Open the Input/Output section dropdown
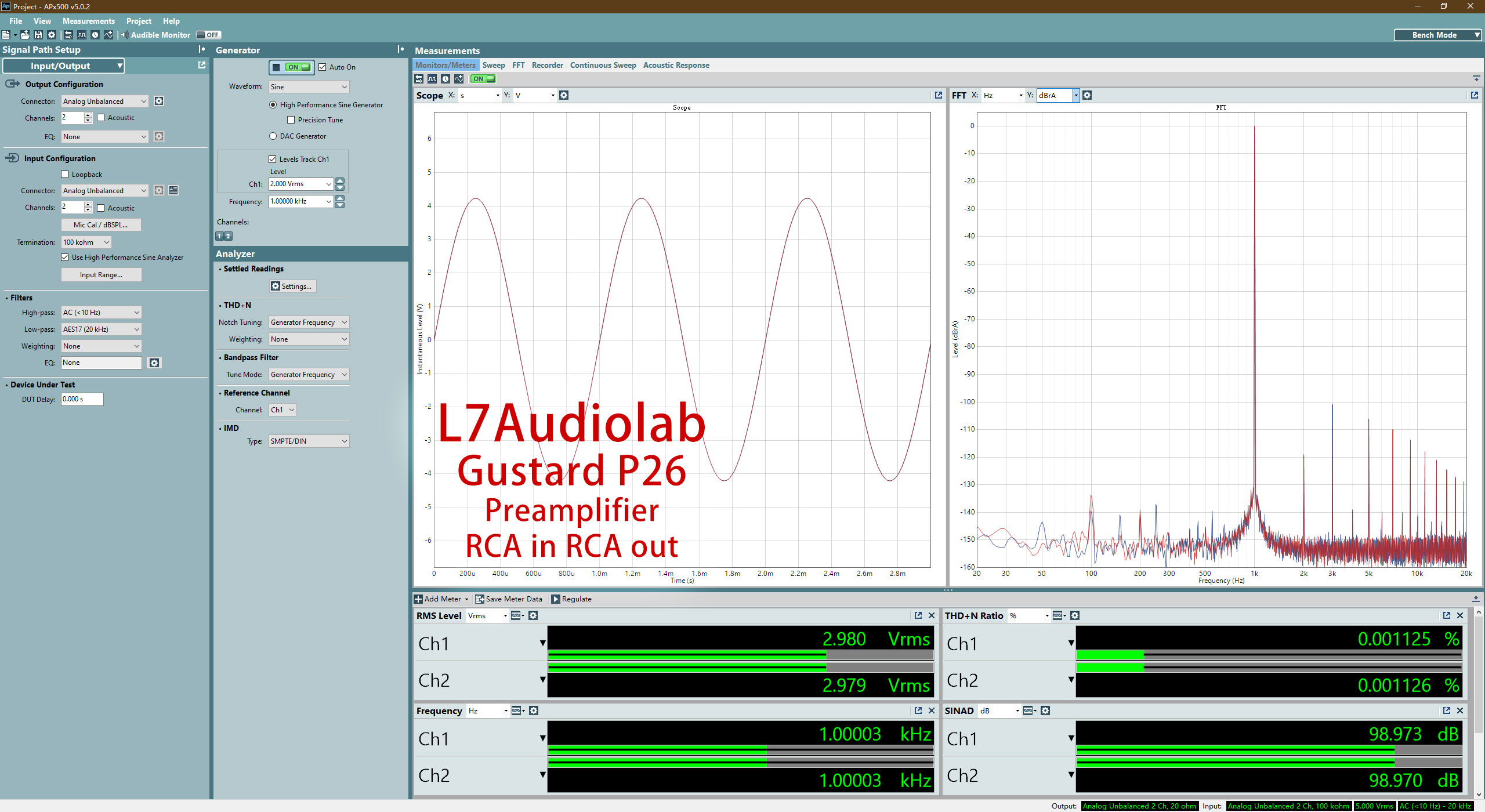This screenshot has height=812, width=1485. pos(64,66)
